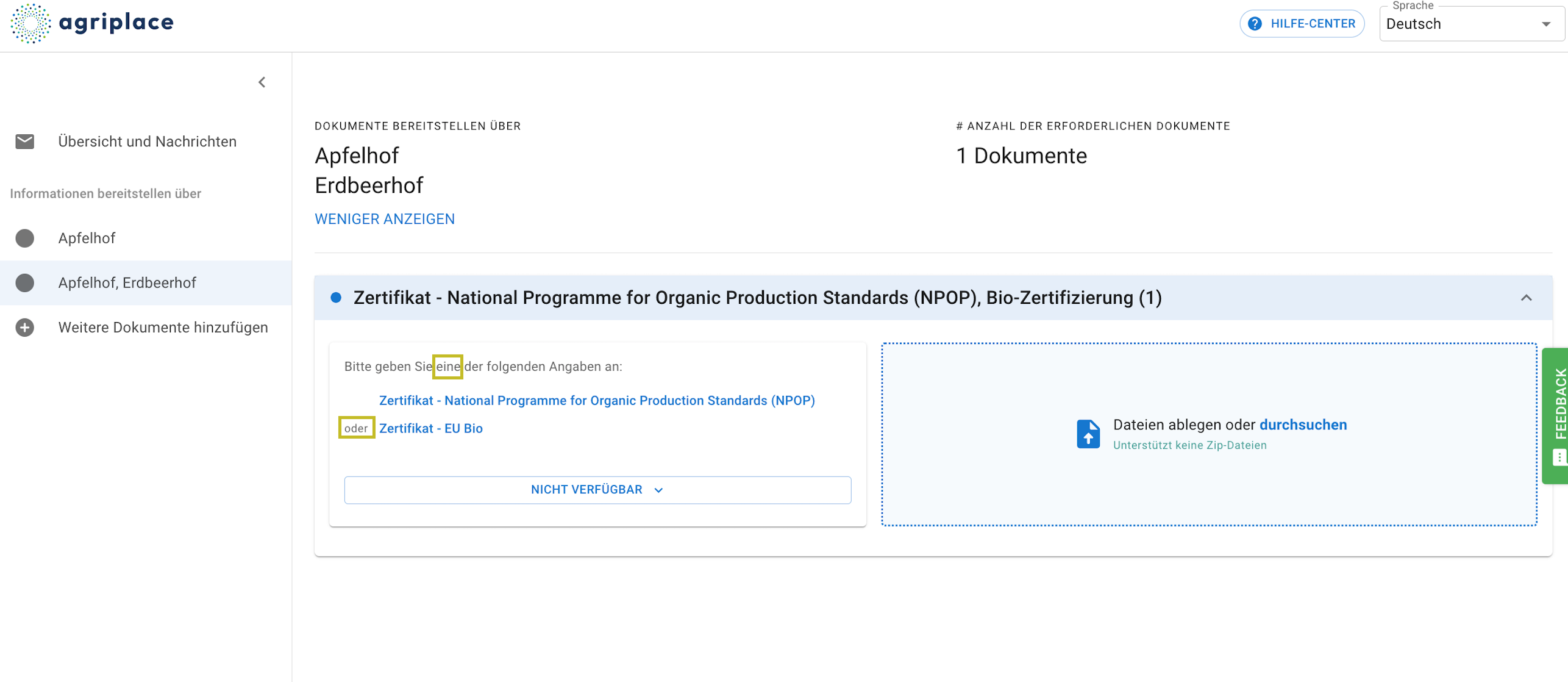Open the green Feedback side tab
The width and height of the screenshot is (1568, 682).
point(1556,416)
